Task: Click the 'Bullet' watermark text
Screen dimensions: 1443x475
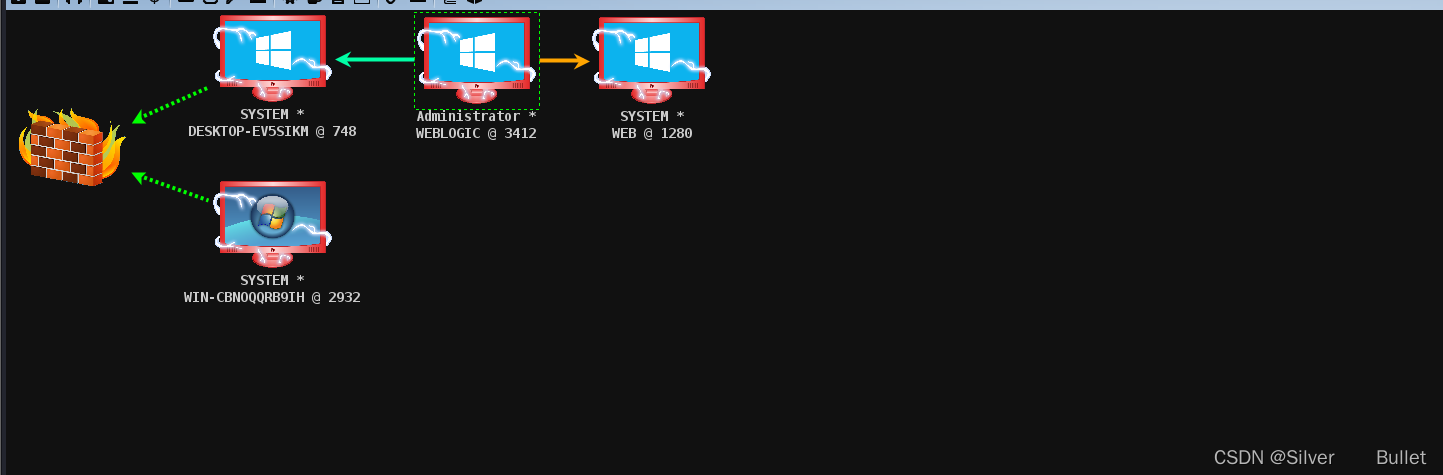Action: [1401, 457]
